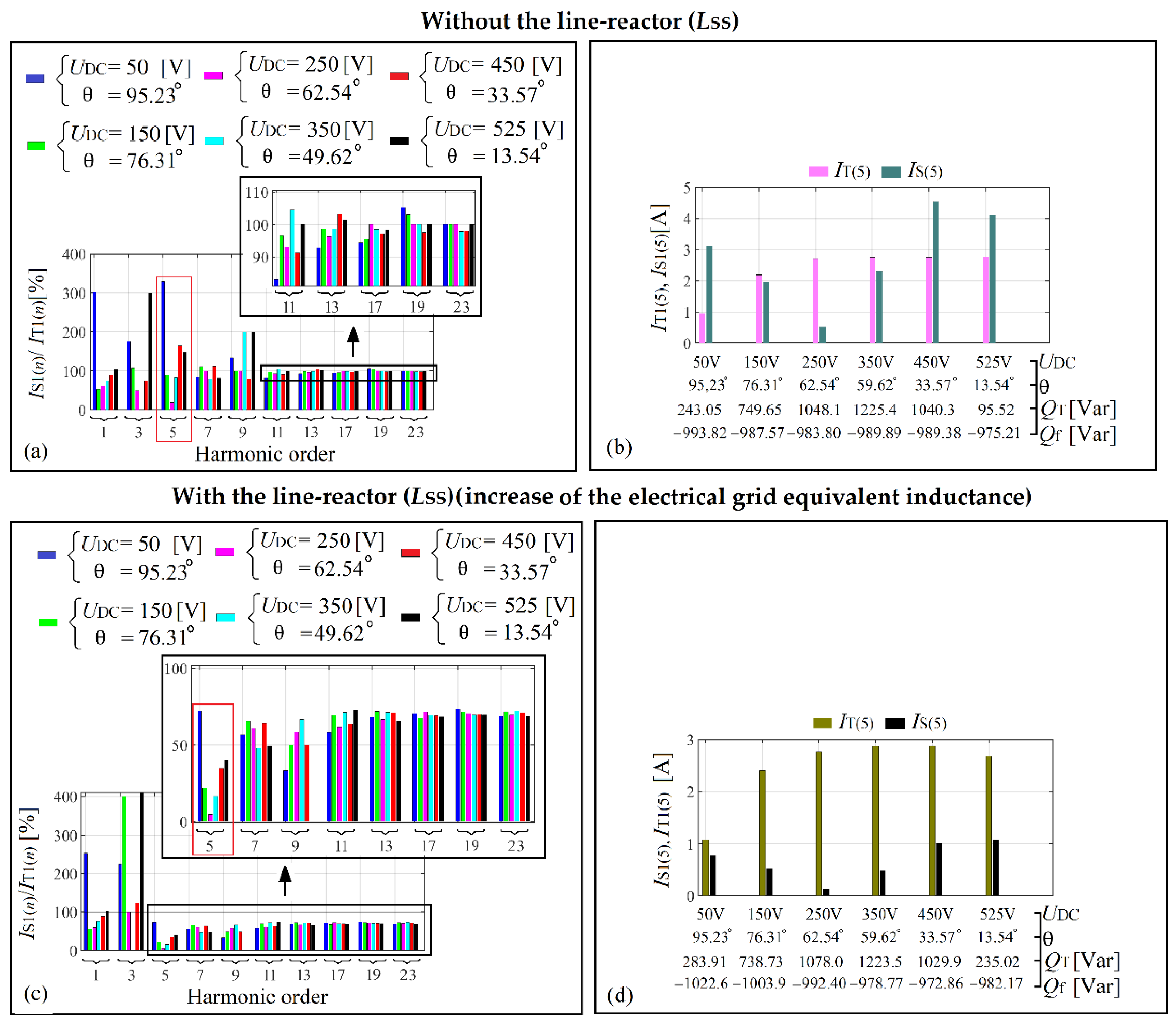Click the tall green harmonic 3 bar in panel (c)

[124, 873]
